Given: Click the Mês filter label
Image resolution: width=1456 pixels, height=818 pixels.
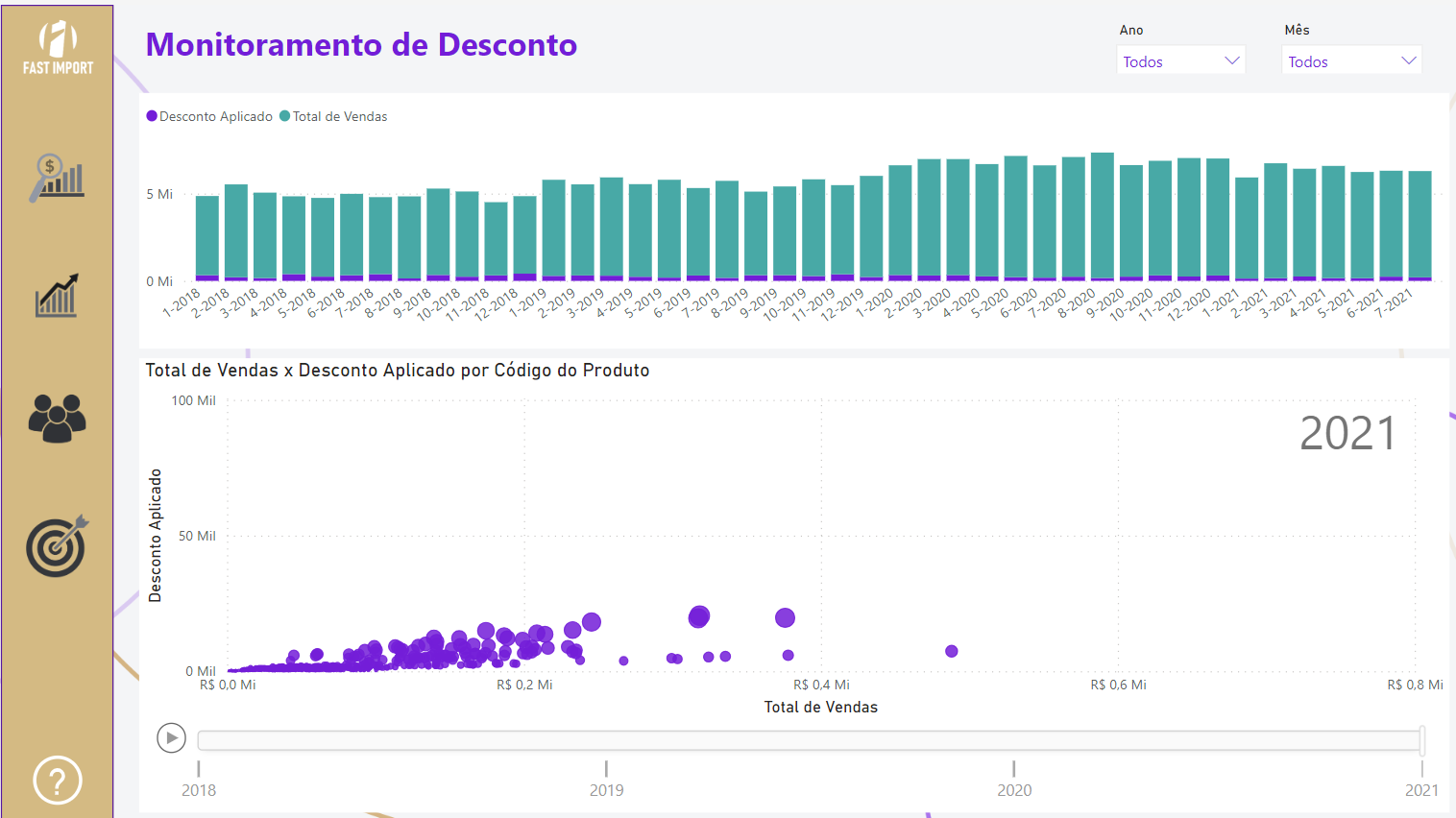Looking at the screenshot, I should click(x=1297, y=30).
